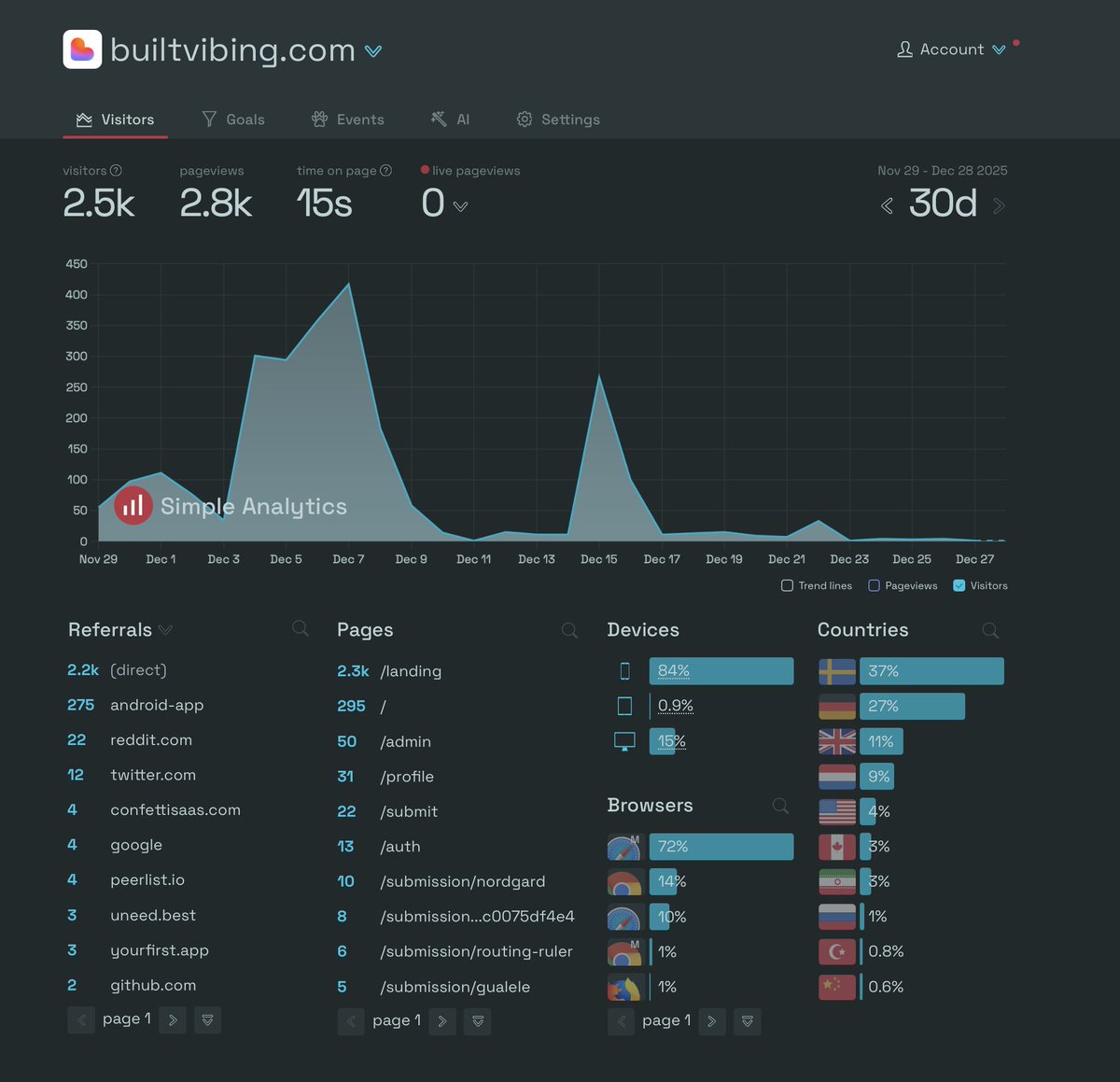Click the Turkey flag icon
Viewport: 1120px width, 1082px height.
coord(837,951)
